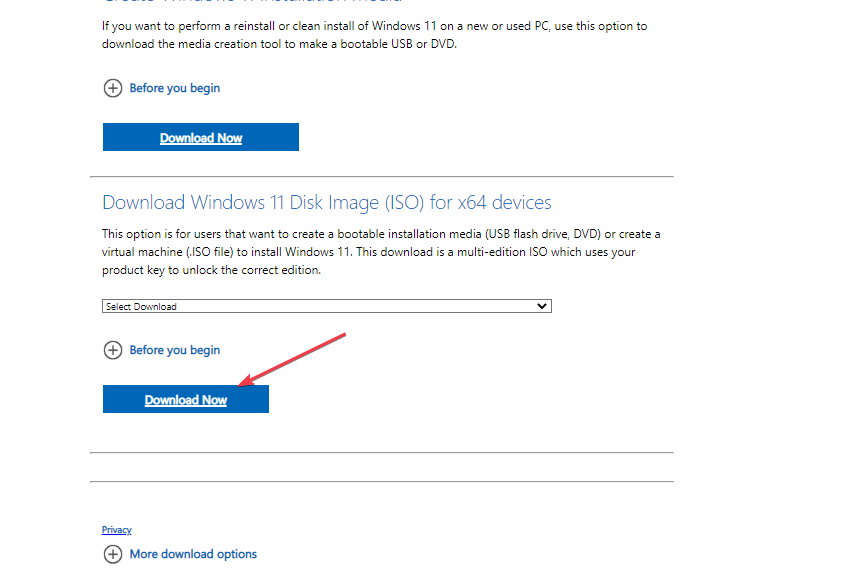Click the Download Windows 11 Disk Image heading

point(326,203)
